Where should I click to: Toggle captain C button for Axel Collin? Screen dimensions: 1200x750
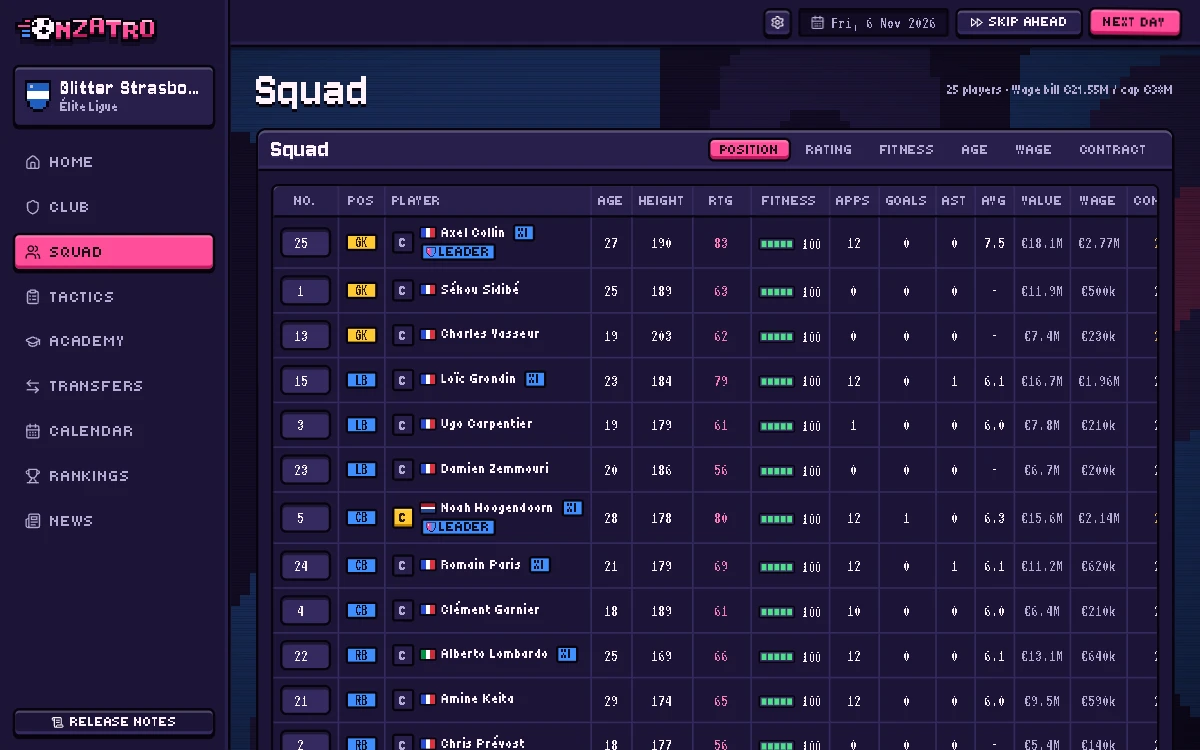402,242
